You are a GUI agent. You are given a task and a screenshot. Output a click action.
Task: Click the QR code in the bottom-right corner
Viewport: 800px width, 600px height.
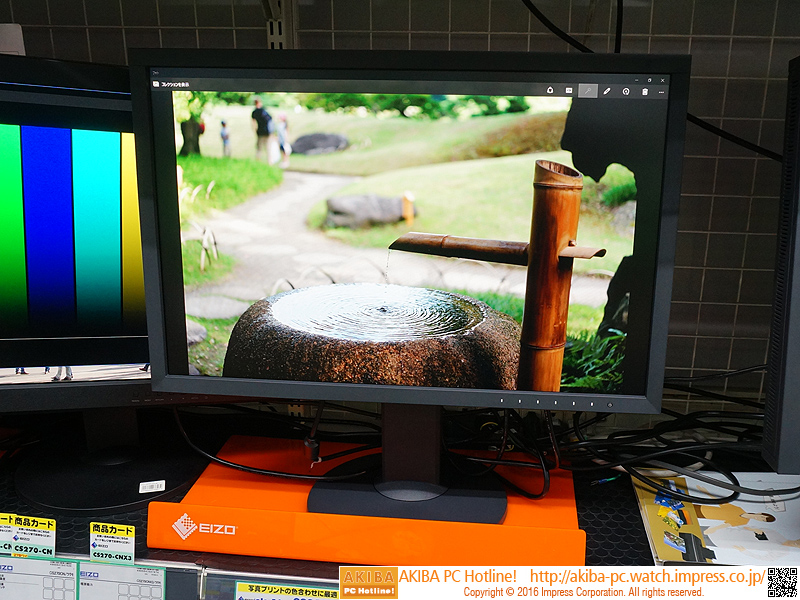coord(780,580)
